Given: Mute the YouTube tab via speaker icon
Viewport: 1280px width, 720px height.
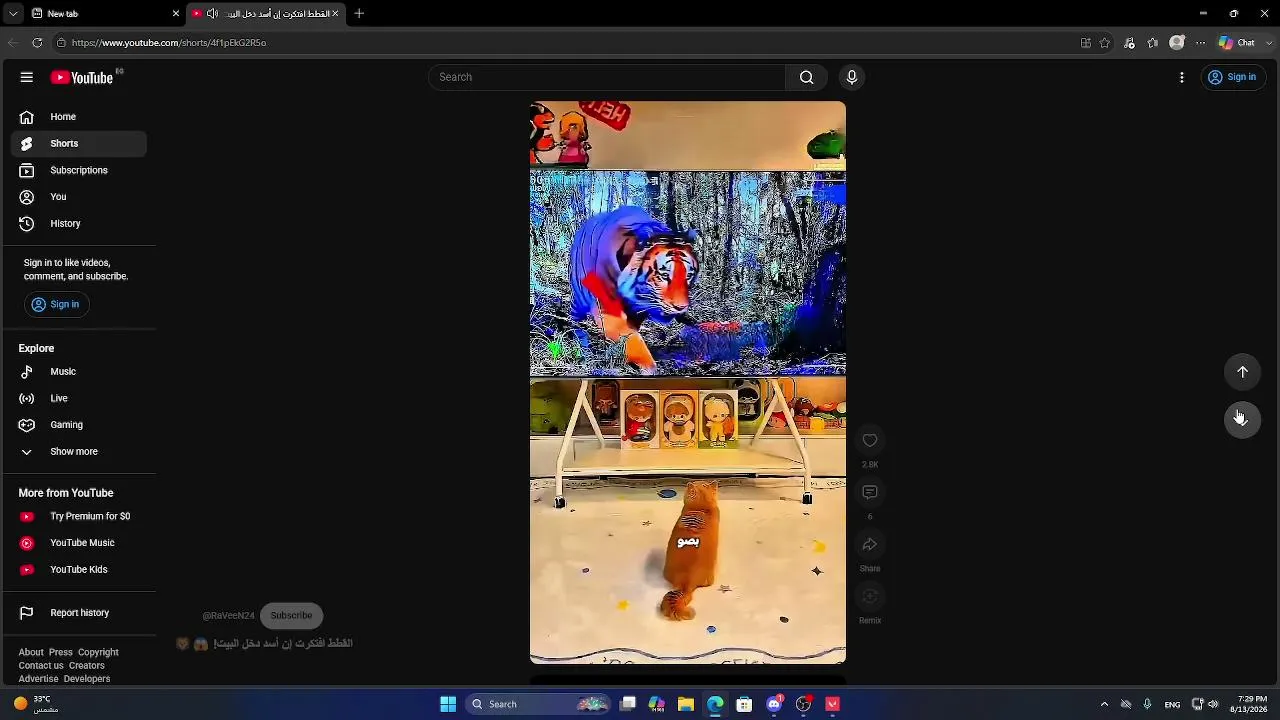Looking at the screenshot, I should [x=212, y=13].
